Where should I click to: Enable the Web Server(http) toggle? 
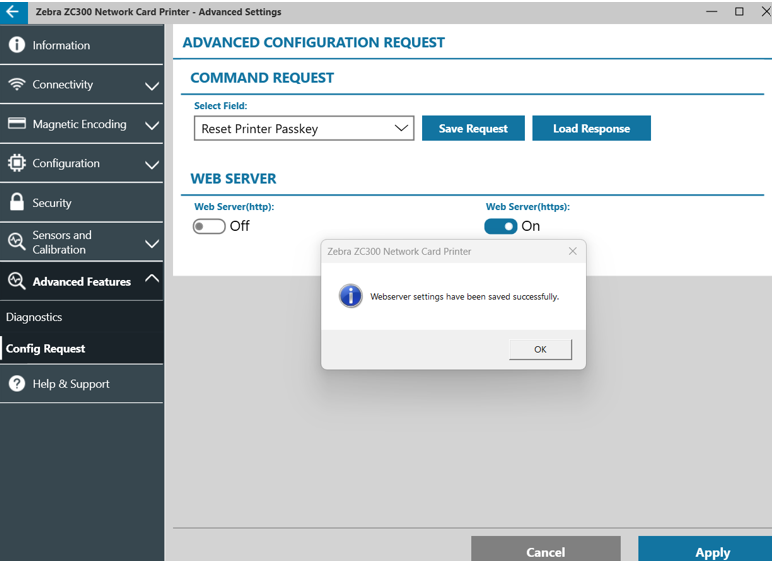[x=209, y=226]
